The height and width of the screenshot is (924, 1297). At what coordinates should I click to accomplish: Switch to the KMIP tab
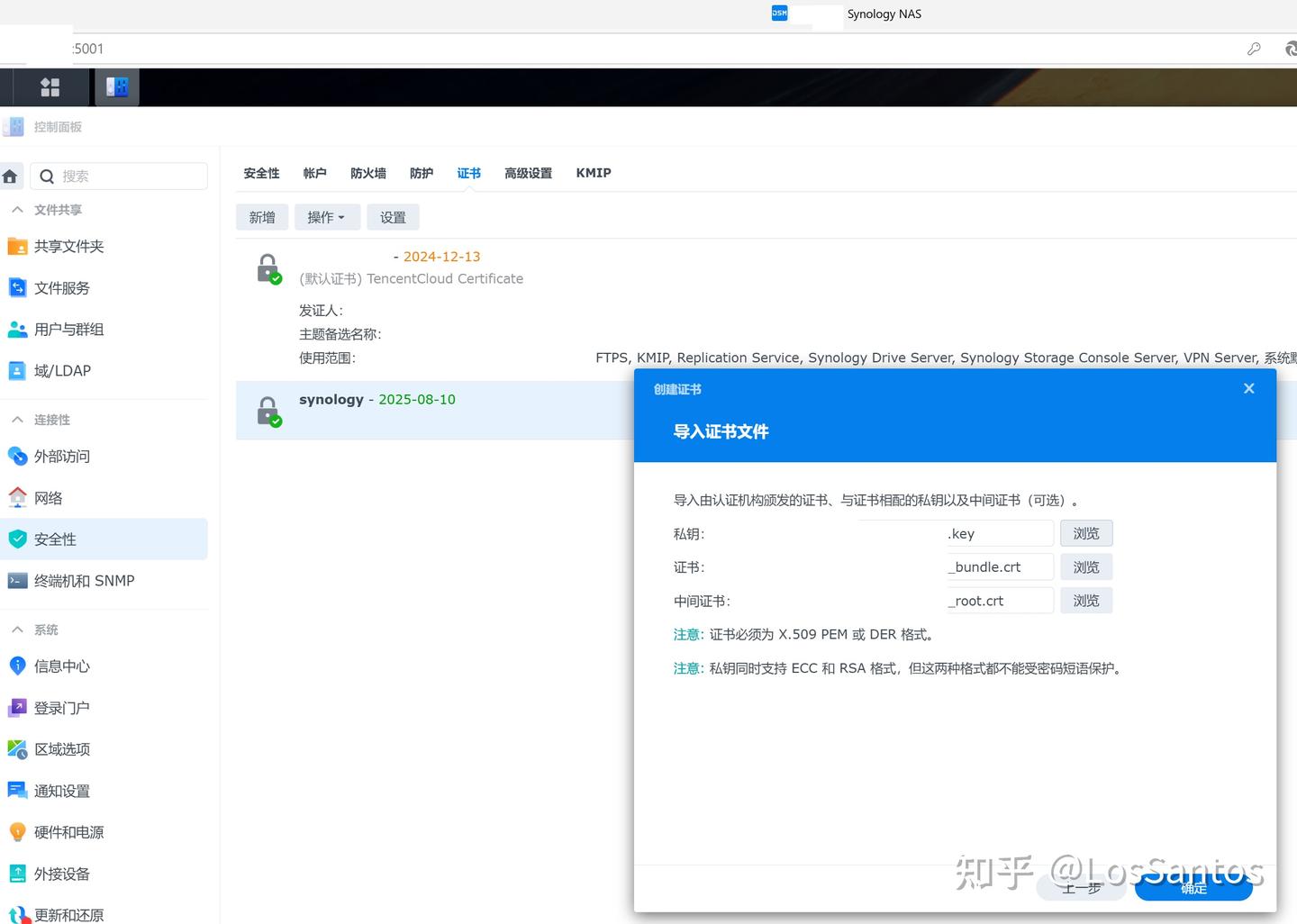pos(593,173)
